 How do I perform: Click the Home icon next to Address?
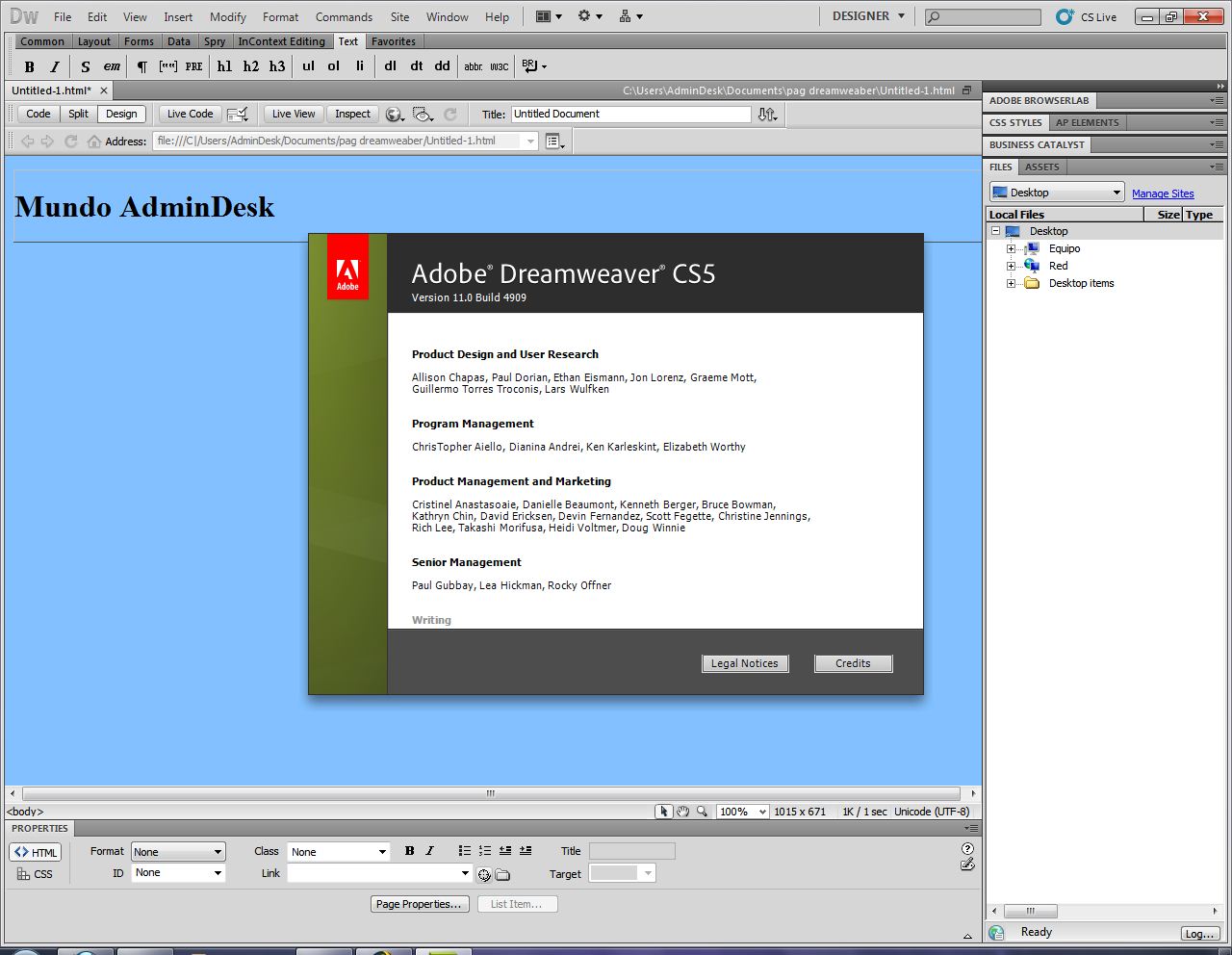click(x=93, y=142)
